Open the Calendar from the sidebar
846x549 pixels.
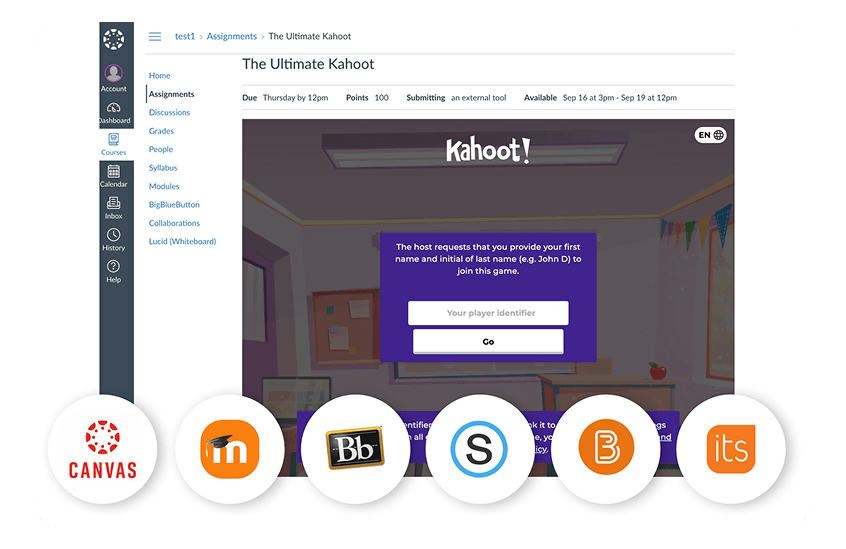coord(114,176)
